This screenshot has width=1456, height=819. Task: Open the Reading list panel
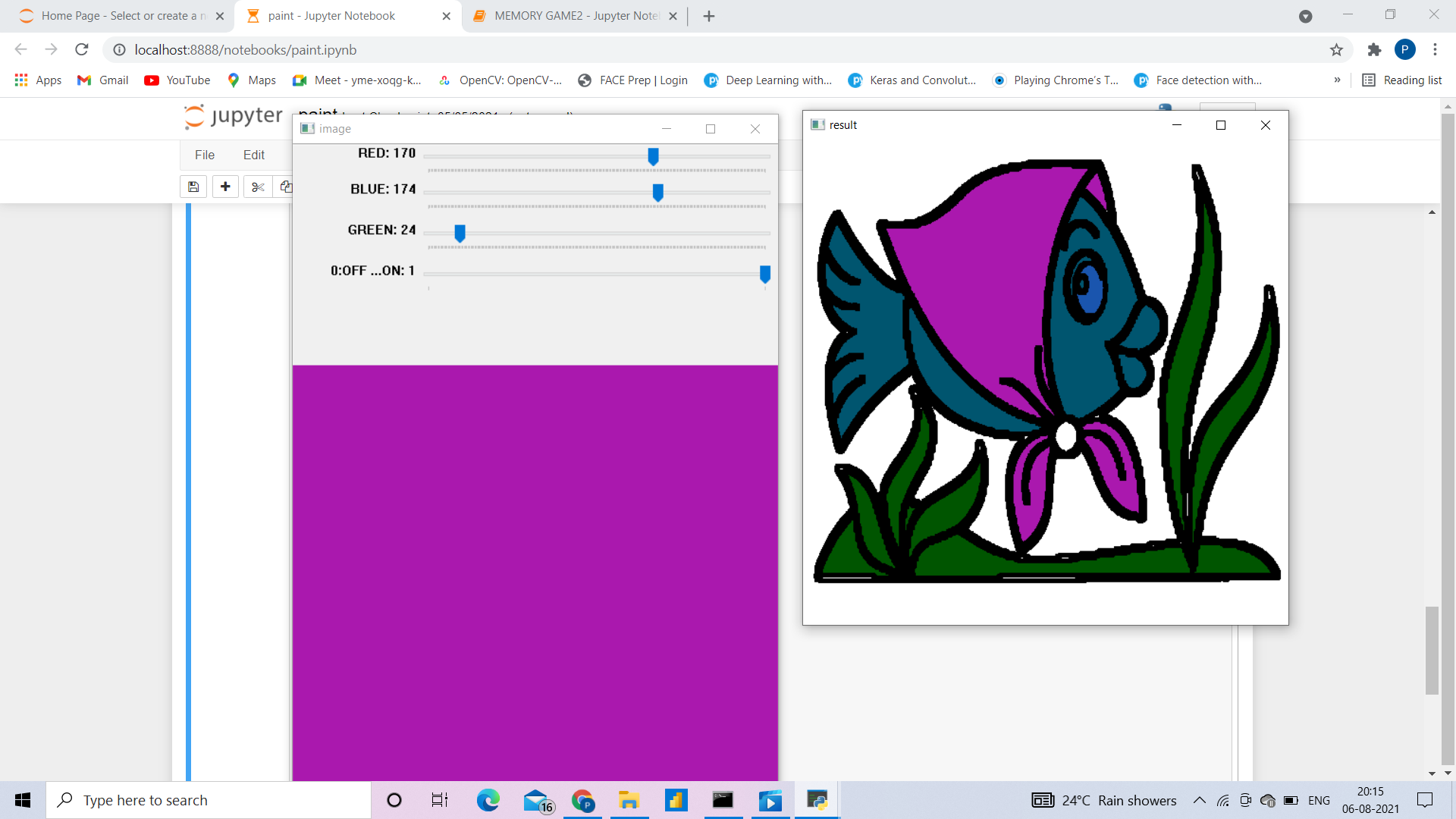coord(1402,80)
